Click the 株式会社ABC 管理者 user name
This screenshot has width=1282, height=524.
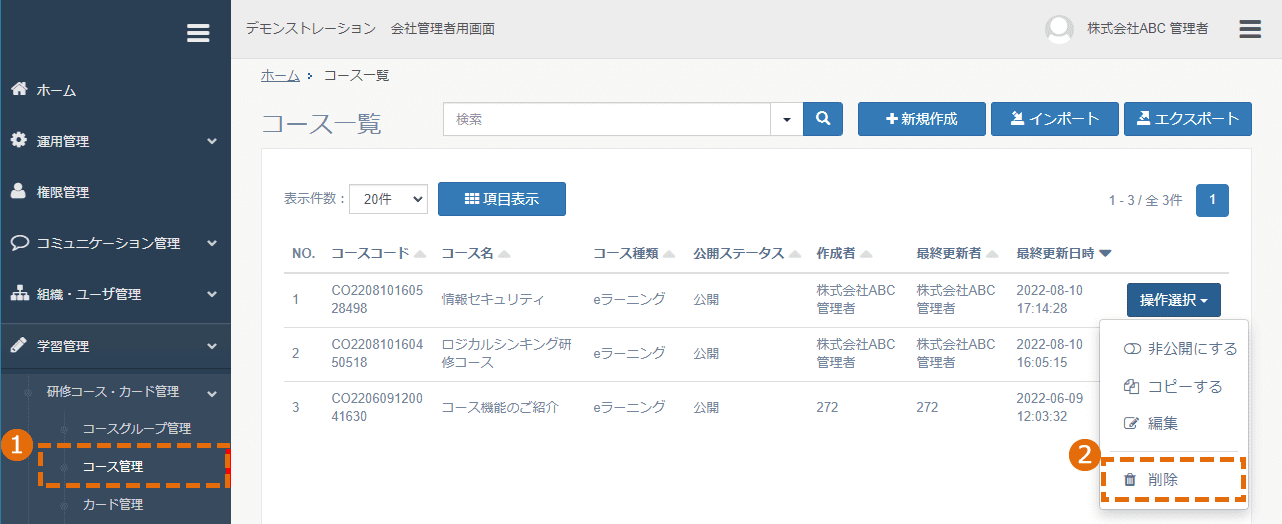click(1148, 29)
